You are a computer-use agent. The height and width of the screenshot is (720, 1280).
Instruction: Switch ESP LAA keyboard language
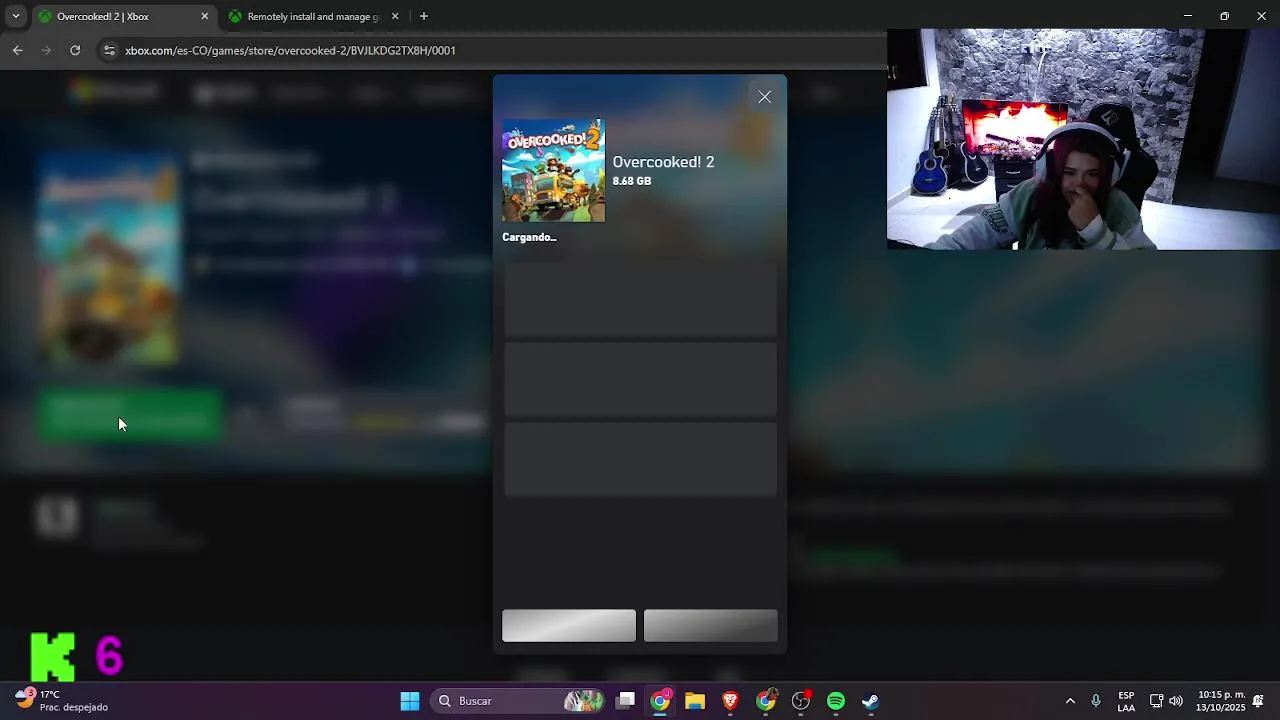(1126, 701)
